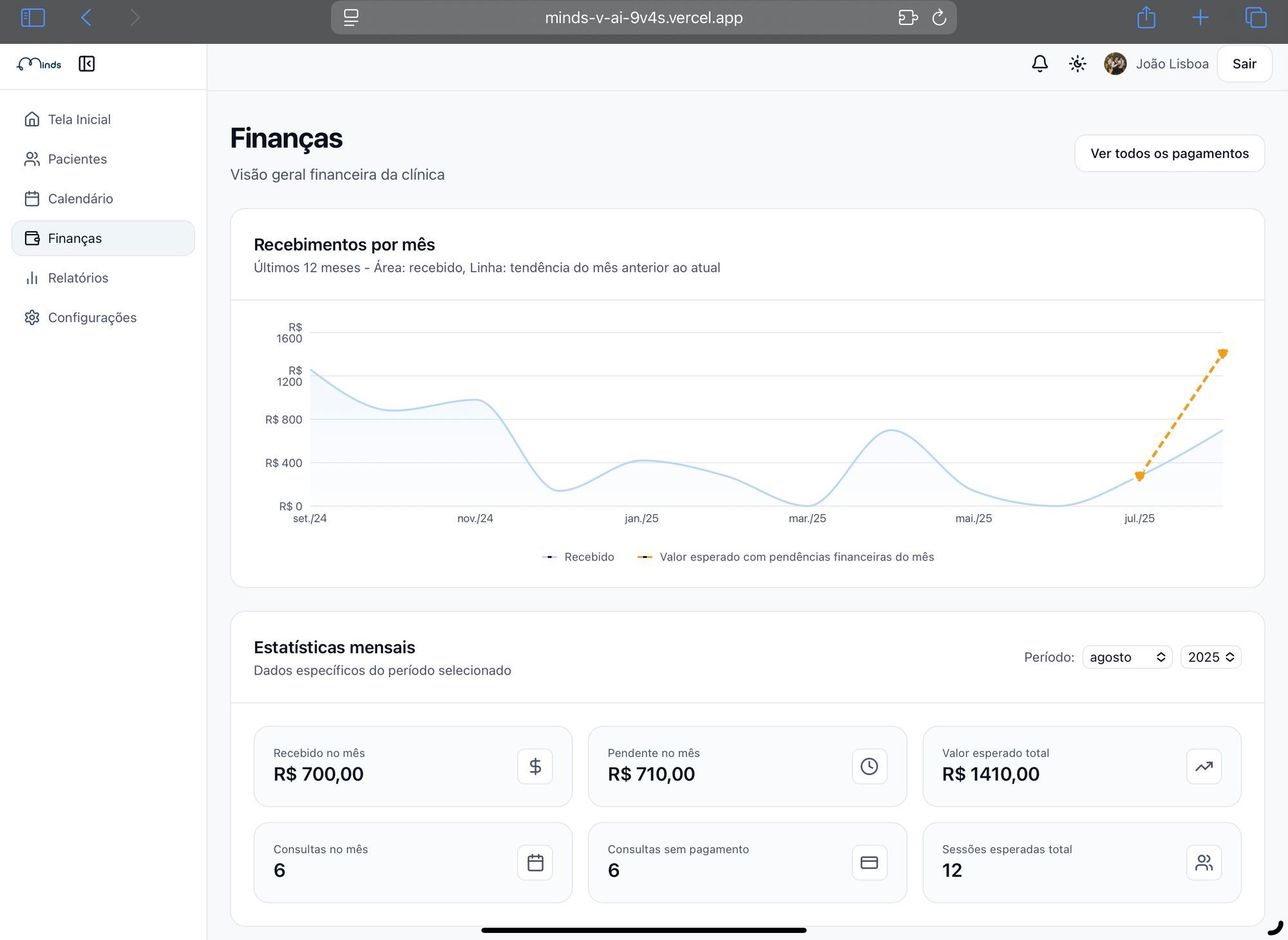Open Configurações via the gear icon
The height and width of the screenshot is (940, 1288).
(32, 317)
